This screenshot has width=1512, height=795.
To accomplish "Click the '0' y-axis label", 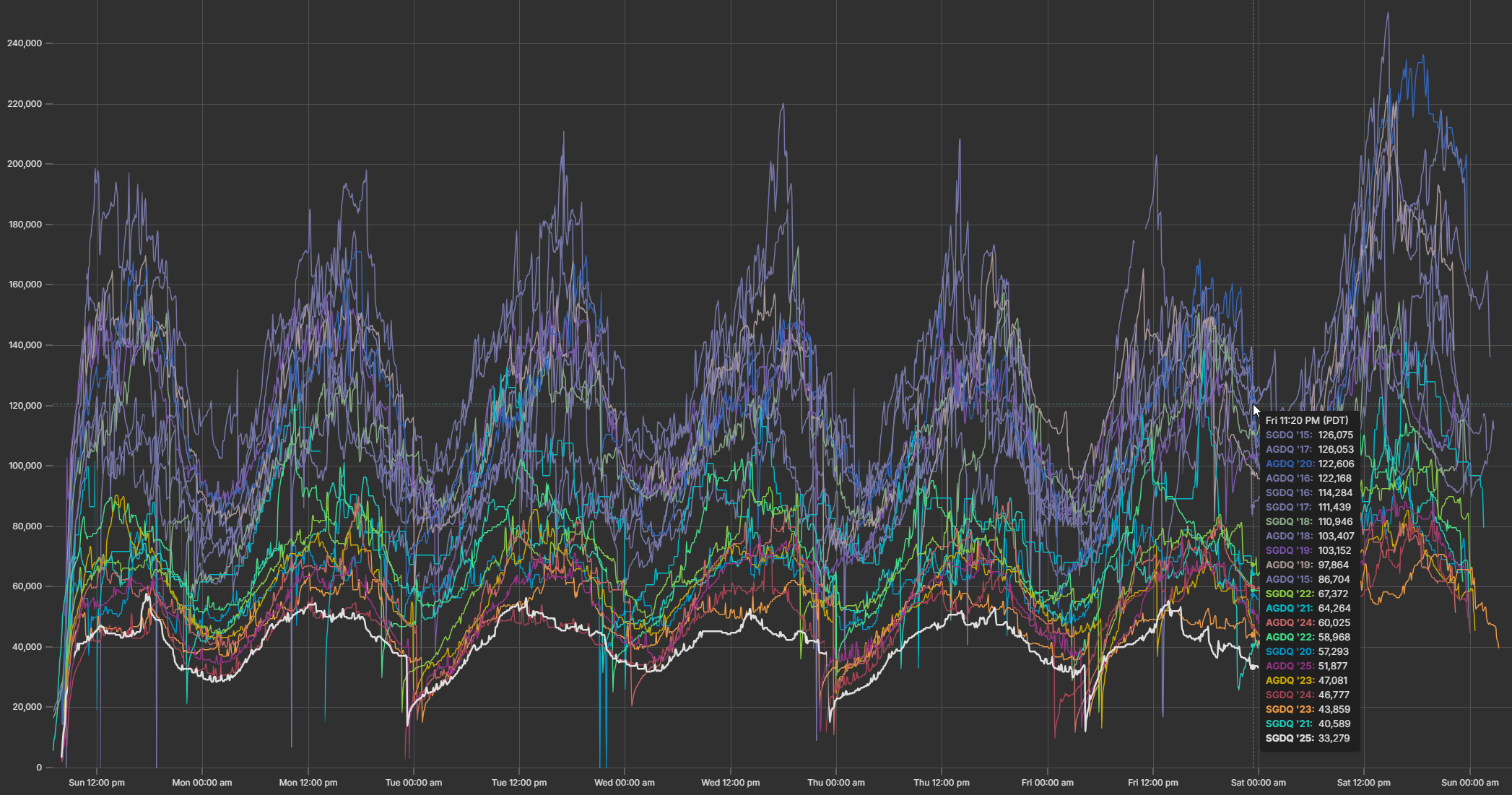I will coord(39,768).
